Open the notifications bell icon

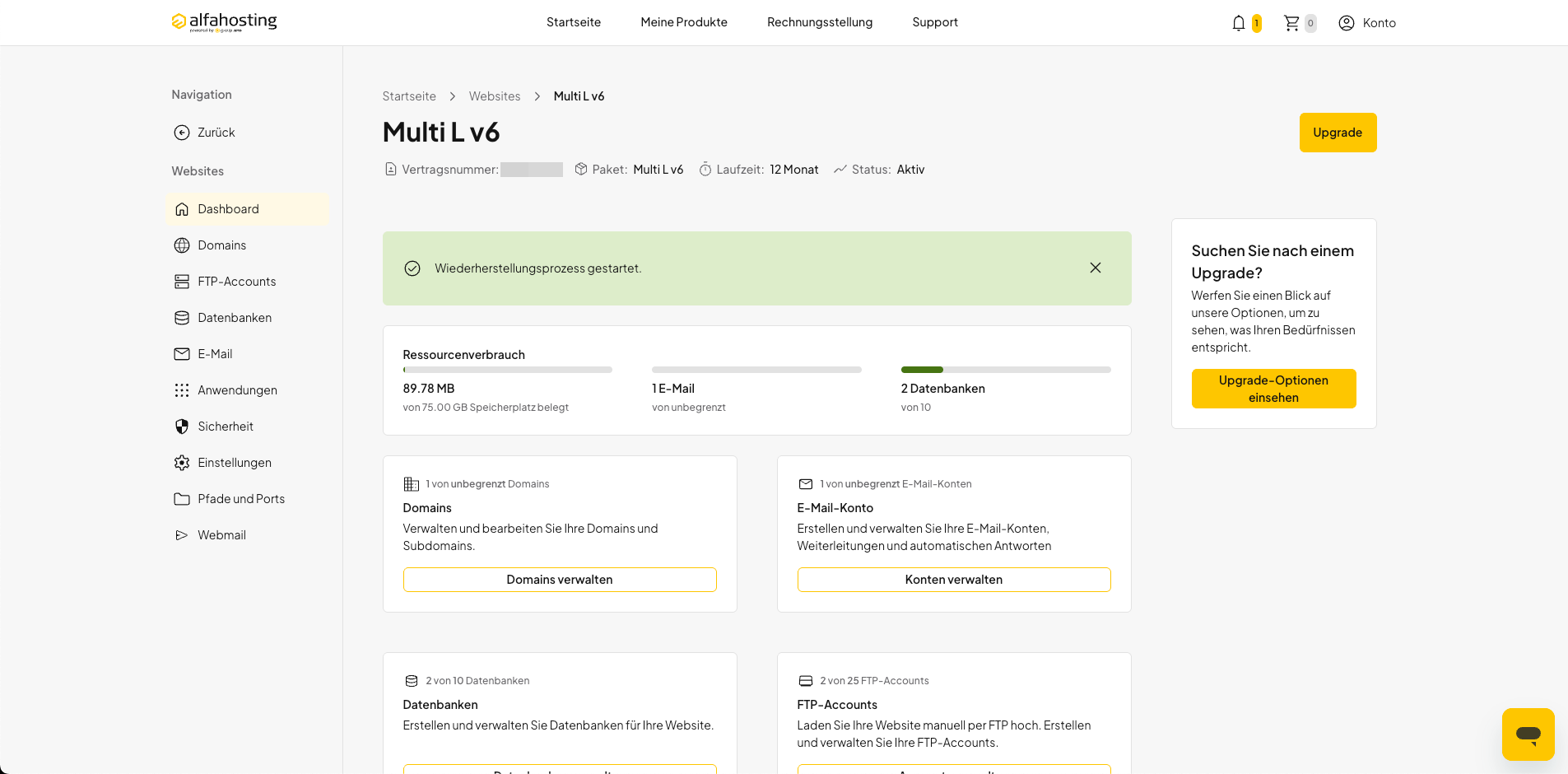point(1238,23)
